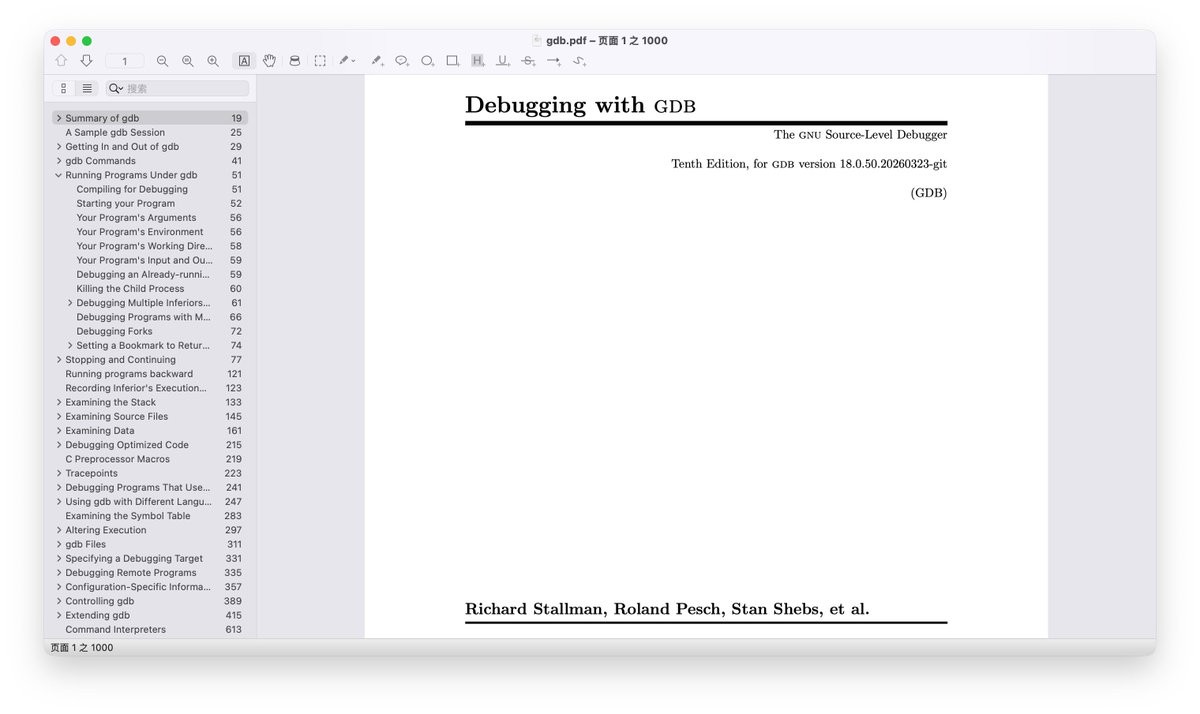
Task: Expand Summary of gdb outline entry
Action: [59, 118]
